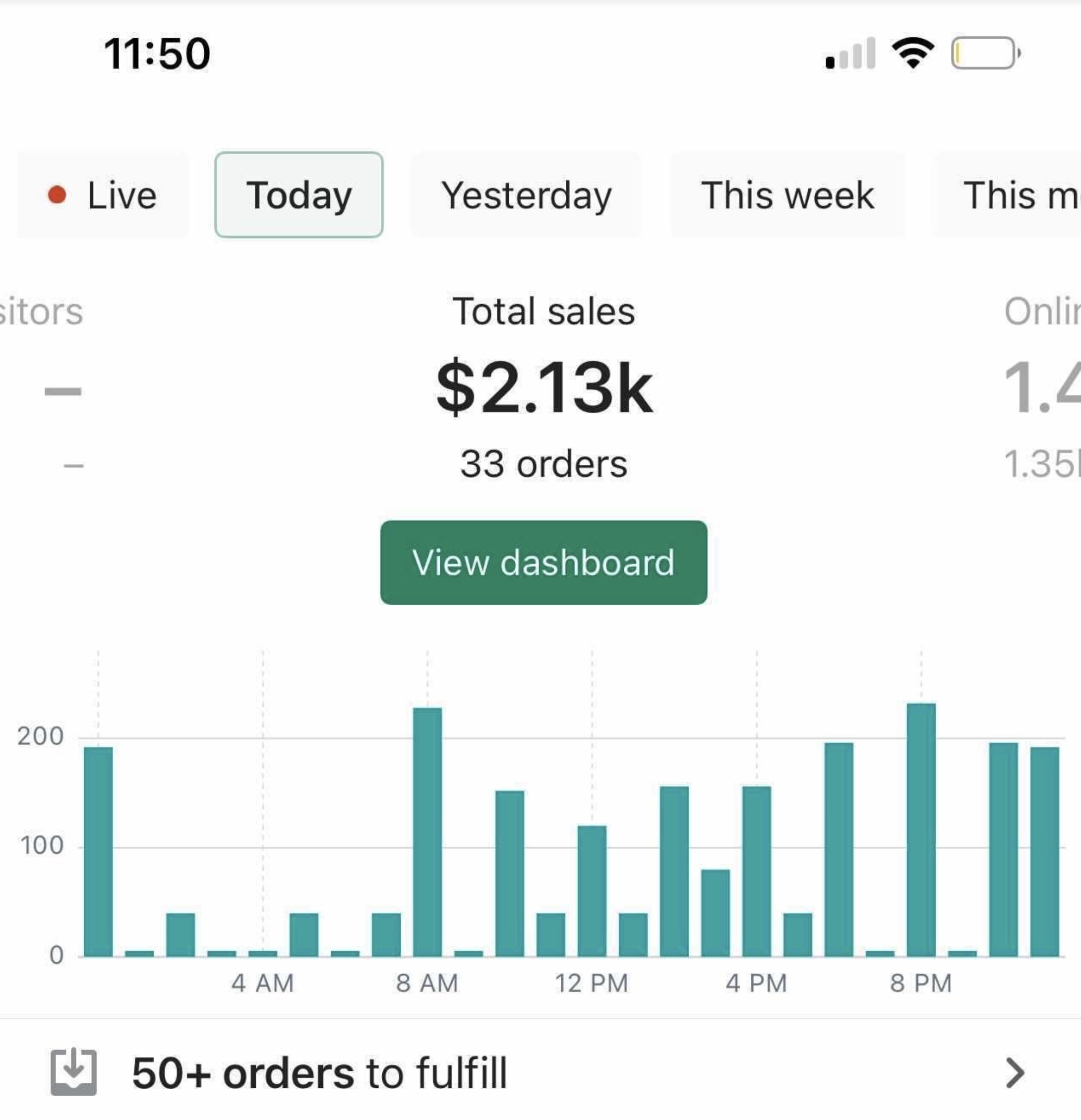The width and height of the screenshot is (1081, 1120).
Task: Tap the battery indicator icon
Action: click(985, 53)
